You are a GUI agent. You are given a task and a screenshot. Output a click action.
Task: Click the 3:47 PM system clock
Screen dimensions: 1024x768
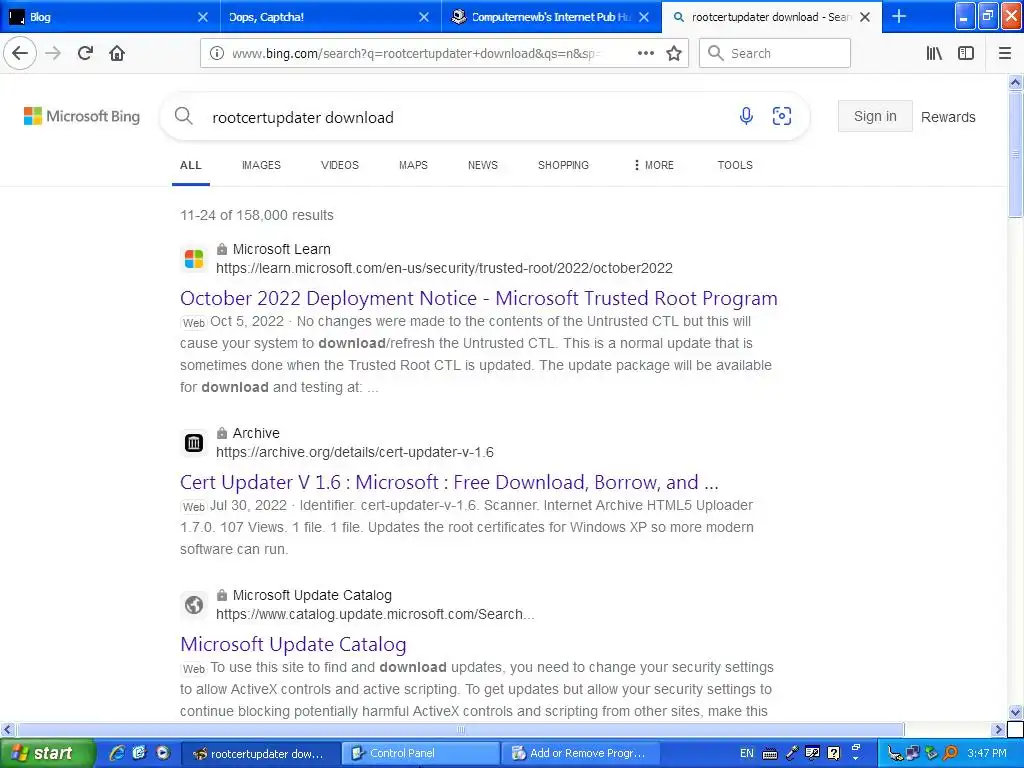(987, 753)
